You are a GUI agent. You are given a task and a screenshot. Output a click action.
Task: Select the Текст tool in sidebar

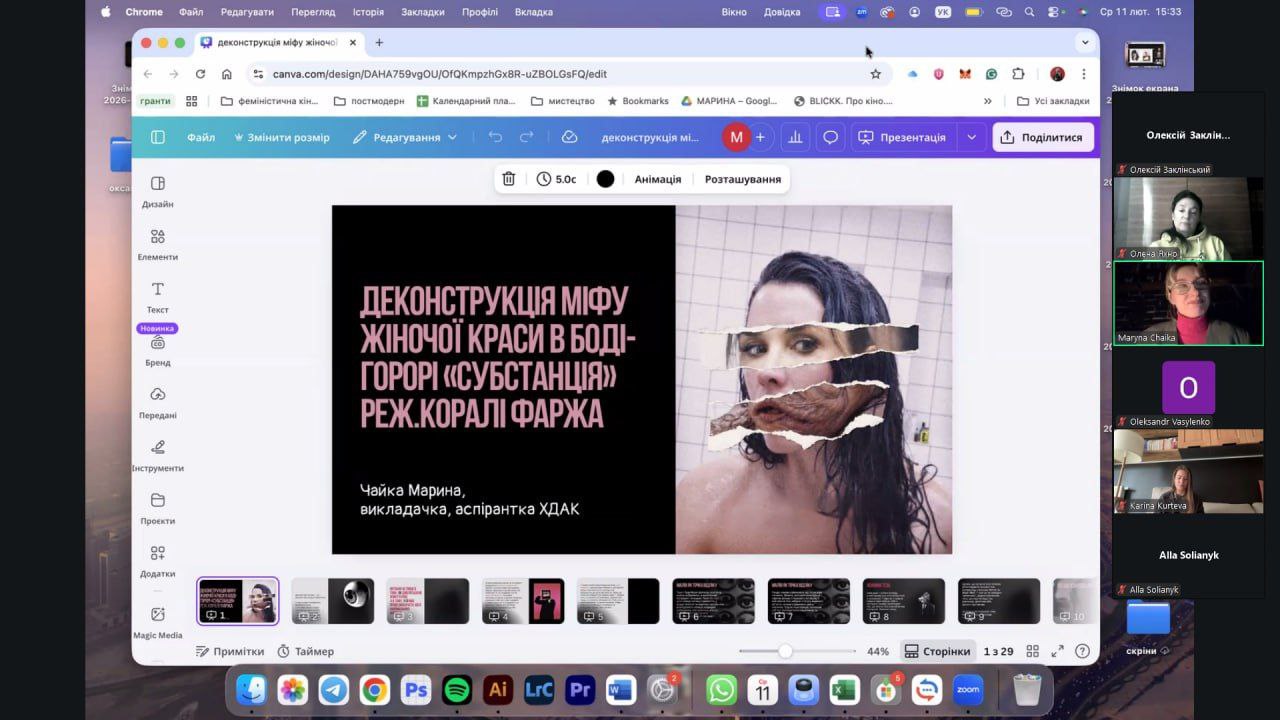point(157,297)
